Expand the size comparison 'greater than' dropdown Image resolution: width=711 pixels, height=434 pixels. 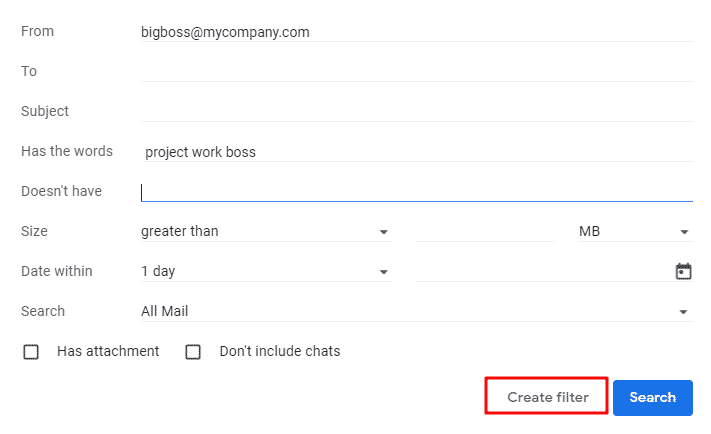point(267,231)
